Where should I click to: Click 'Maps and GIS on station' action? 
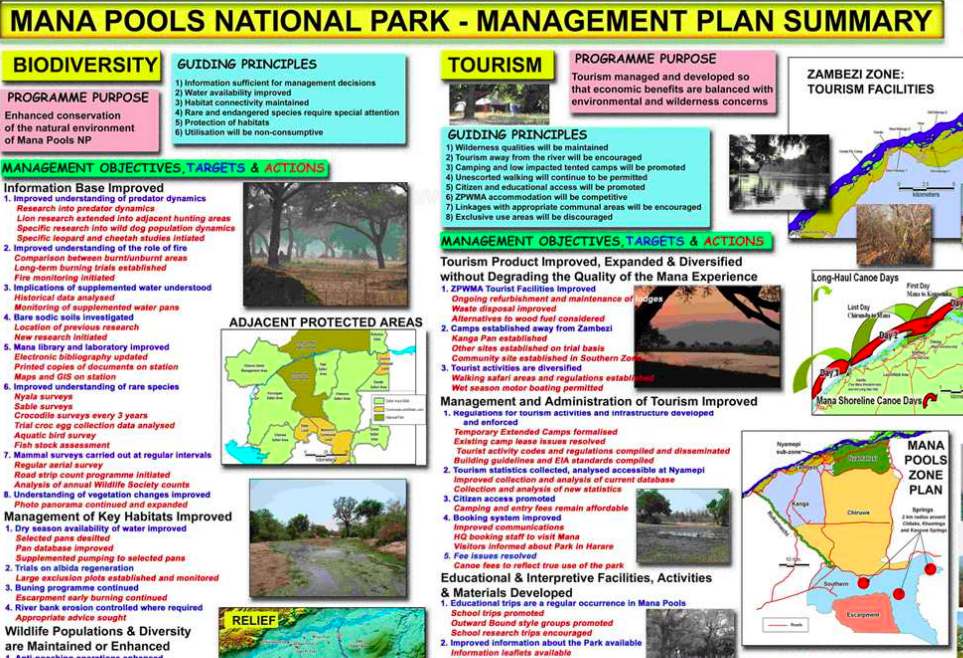pos(65,377)
